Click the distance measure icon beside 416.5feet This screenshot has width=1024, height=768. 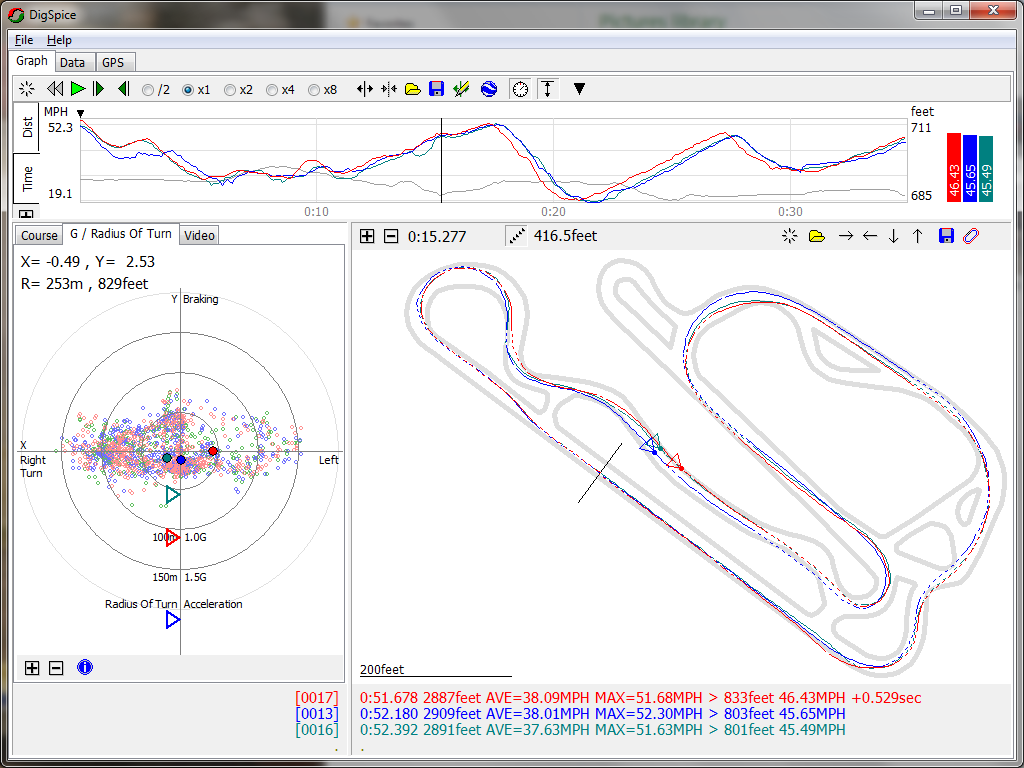point(517,236)
